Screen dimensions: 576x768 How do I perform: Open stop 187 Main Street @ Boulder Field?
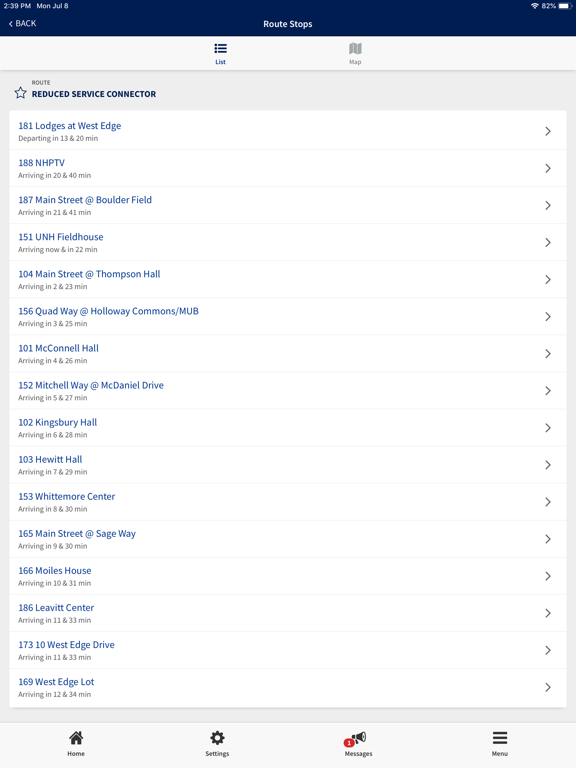(x=288, y=205)
